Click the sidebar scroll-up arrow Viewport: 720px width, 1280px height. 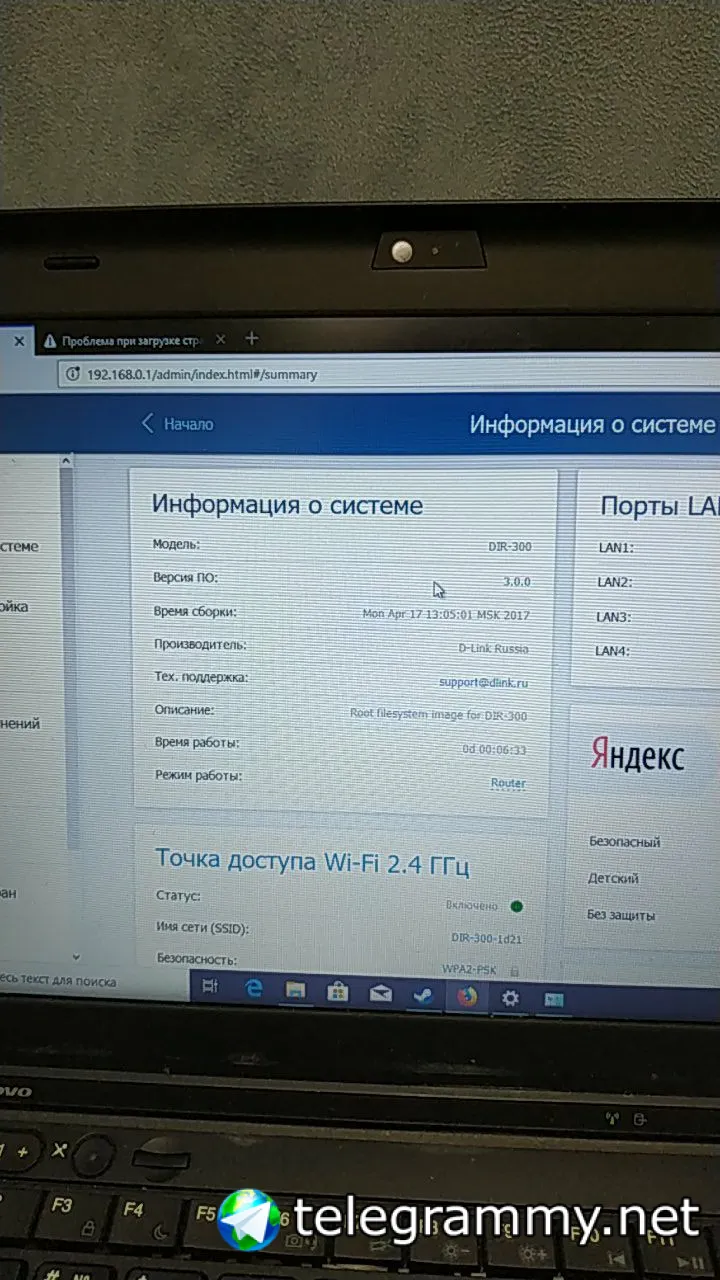coord(67,461)
